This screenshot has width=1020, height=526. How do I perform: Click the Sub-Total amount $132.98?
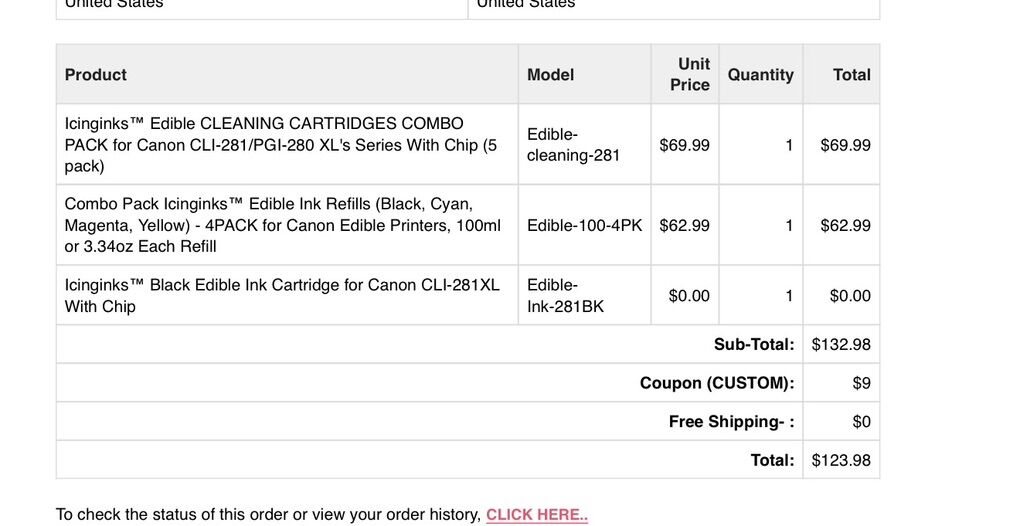tap(841, 344)
